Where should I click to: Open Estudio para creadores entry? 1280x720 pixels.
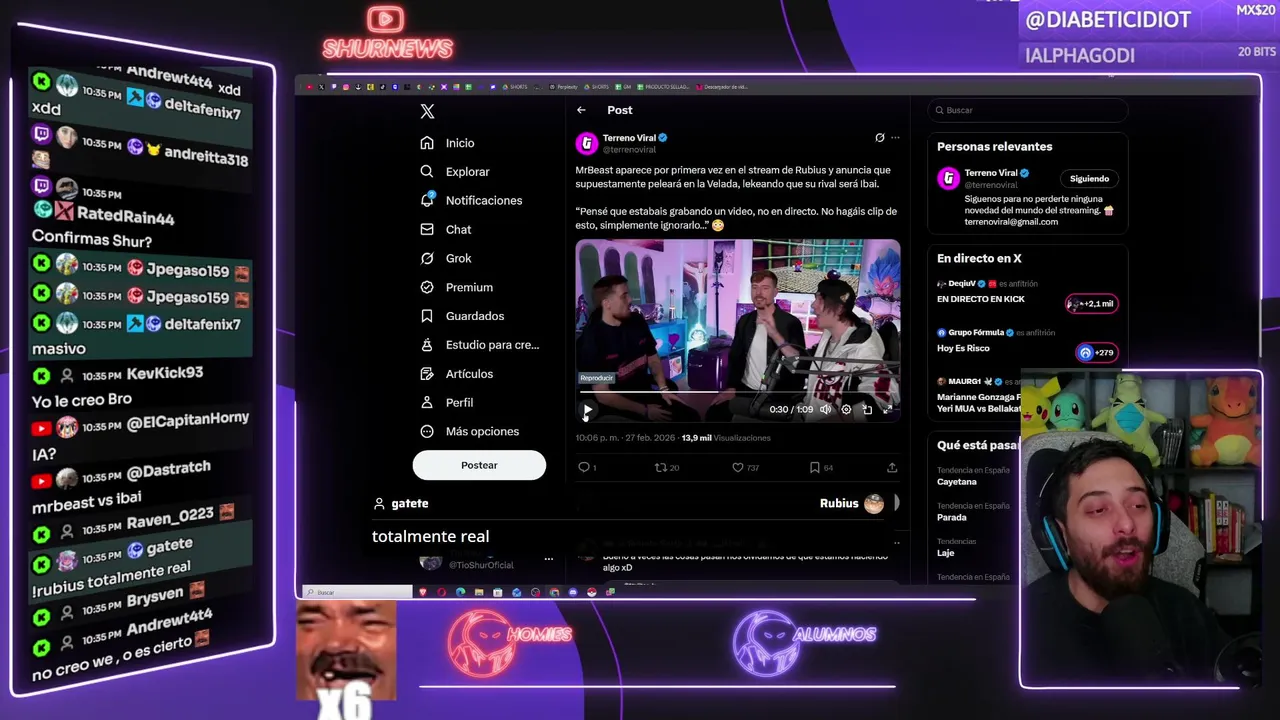point(479,345)
